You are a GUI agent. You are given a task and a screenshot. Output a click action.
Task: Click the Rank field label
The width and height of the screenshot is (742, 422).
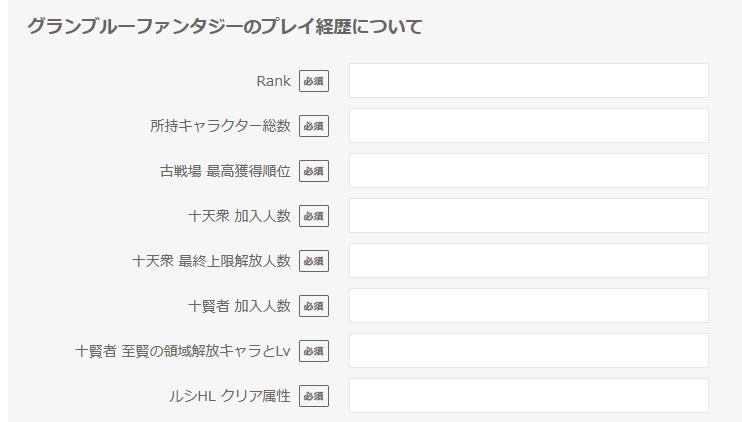pos(273,81)
